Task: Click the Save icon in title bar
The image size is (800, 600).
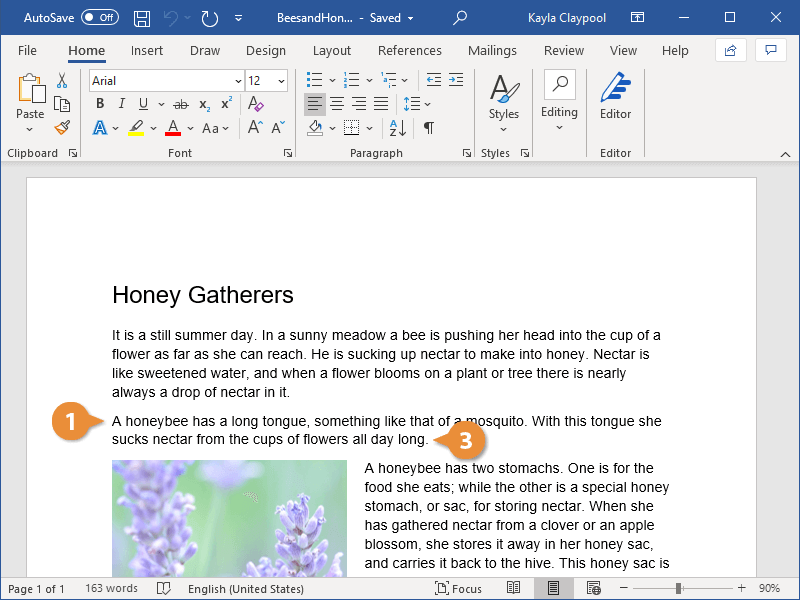Action: pos(142,18)
